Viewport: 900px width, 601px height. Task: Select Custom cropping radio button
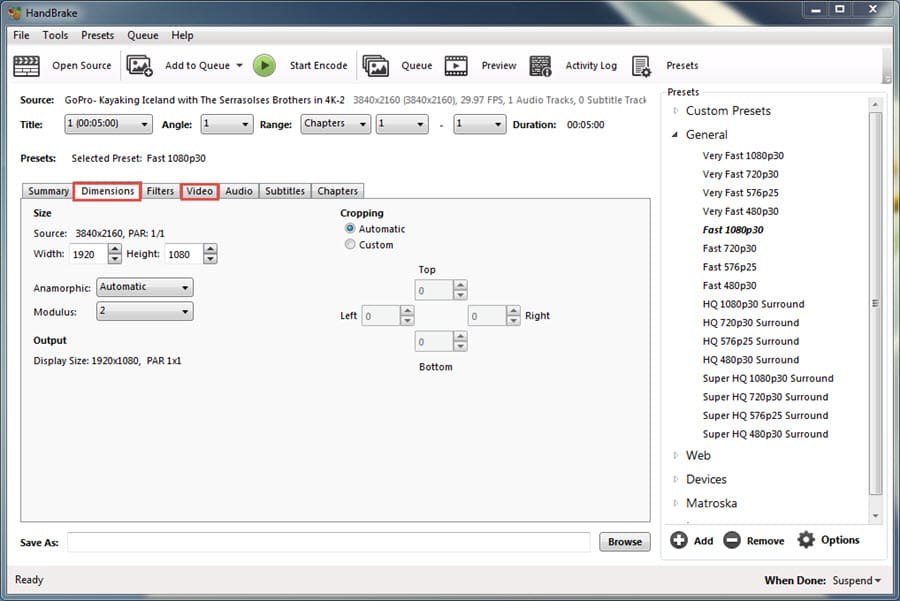point(350,245)
